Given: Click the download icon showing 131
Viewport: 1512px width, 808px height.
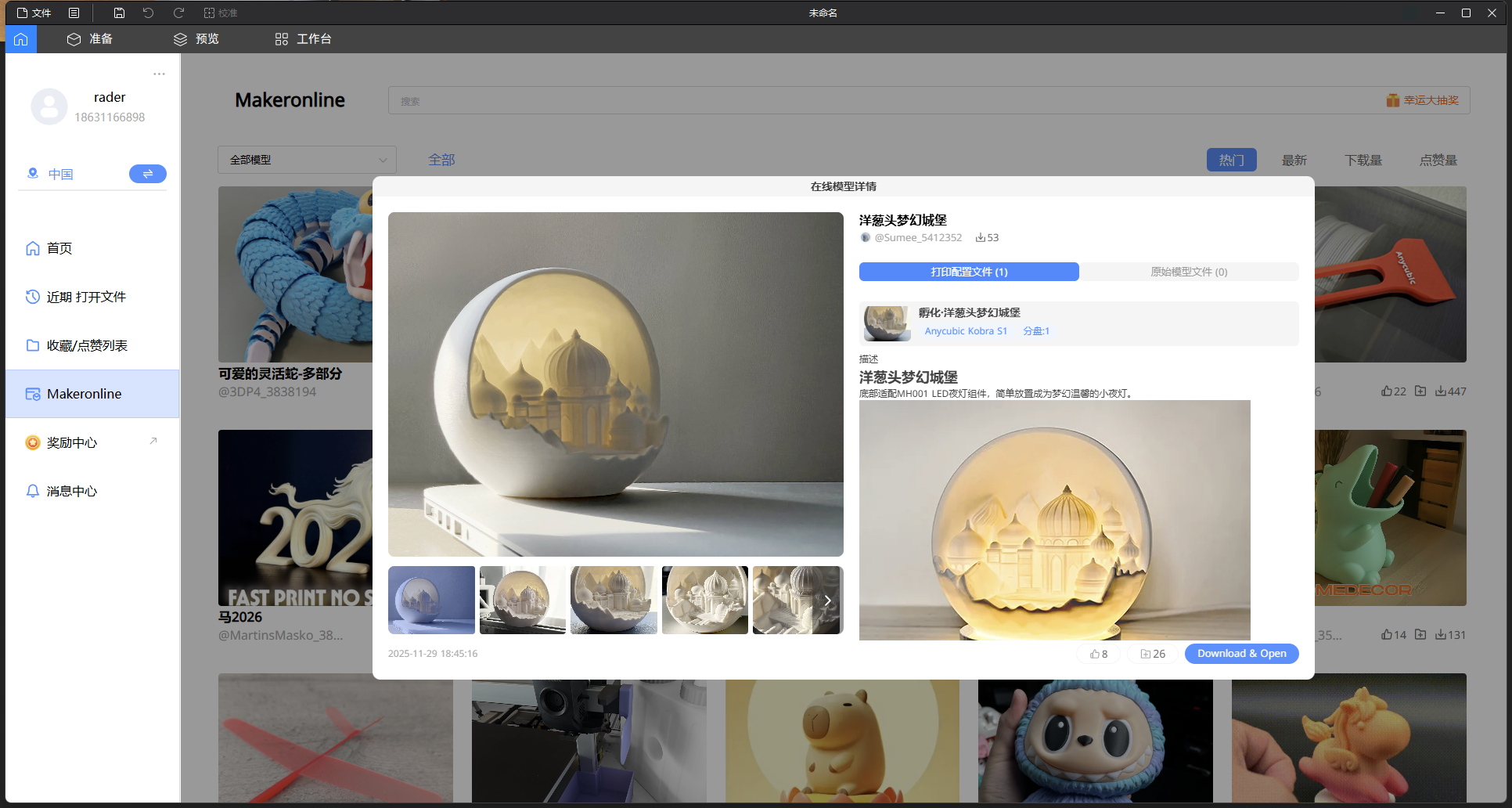Looking at the screenshot, I should (1441, 635).
